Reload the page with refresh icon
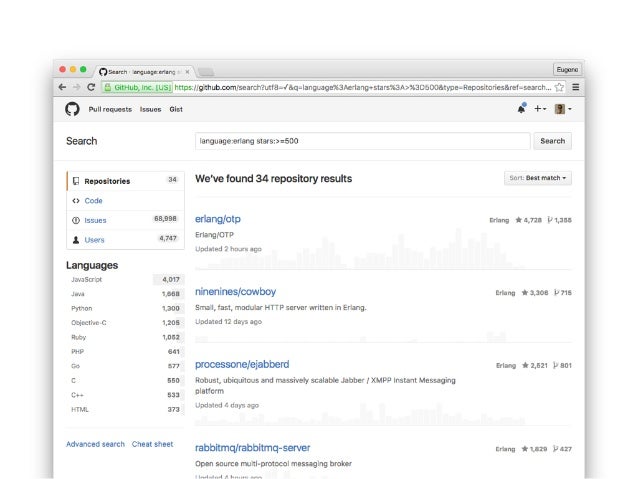 [x=91, y=87]
